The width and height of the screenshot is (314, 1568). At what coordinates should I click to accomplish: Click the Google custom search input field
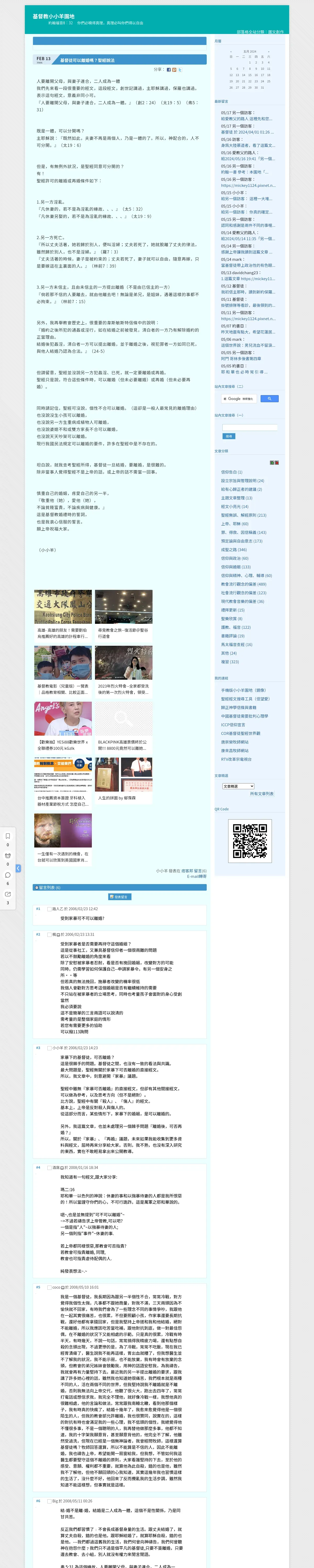238,399
